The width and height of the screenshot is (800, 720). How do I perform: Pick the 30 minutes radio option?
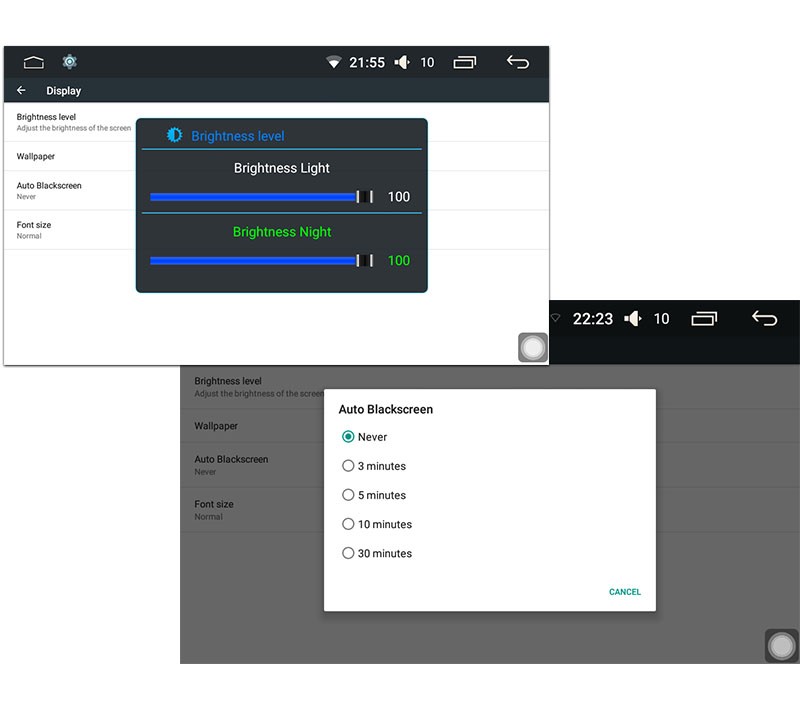349,553
